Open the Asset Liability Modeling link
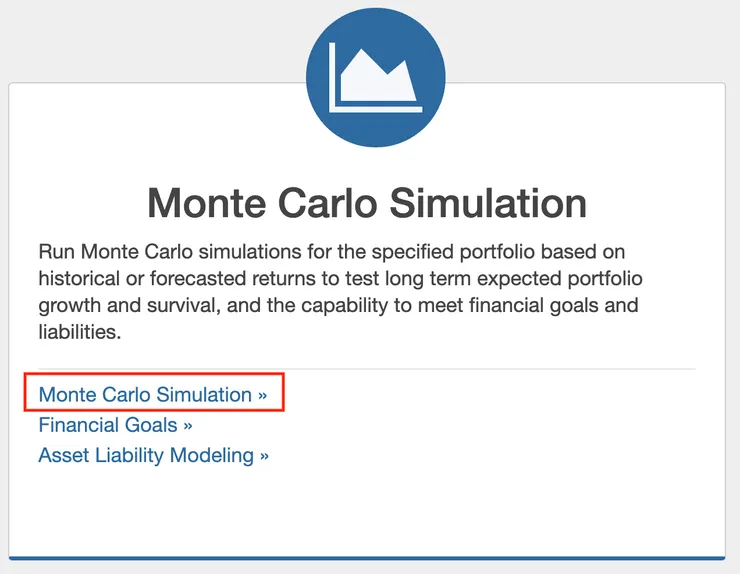This screenshot has width=740, height=574. pyautogui.click(x=146, y=455)
